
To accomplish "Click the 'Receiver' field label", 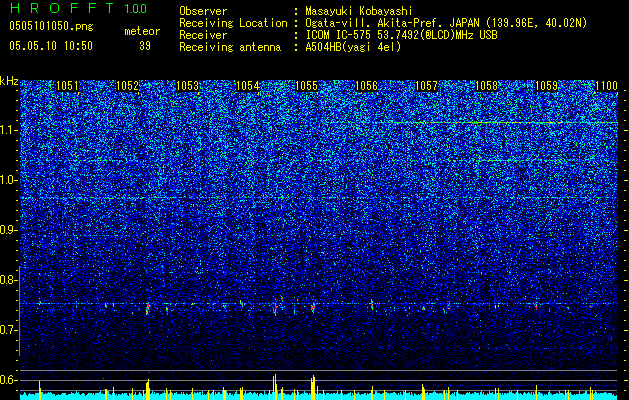I will point(203,35).
